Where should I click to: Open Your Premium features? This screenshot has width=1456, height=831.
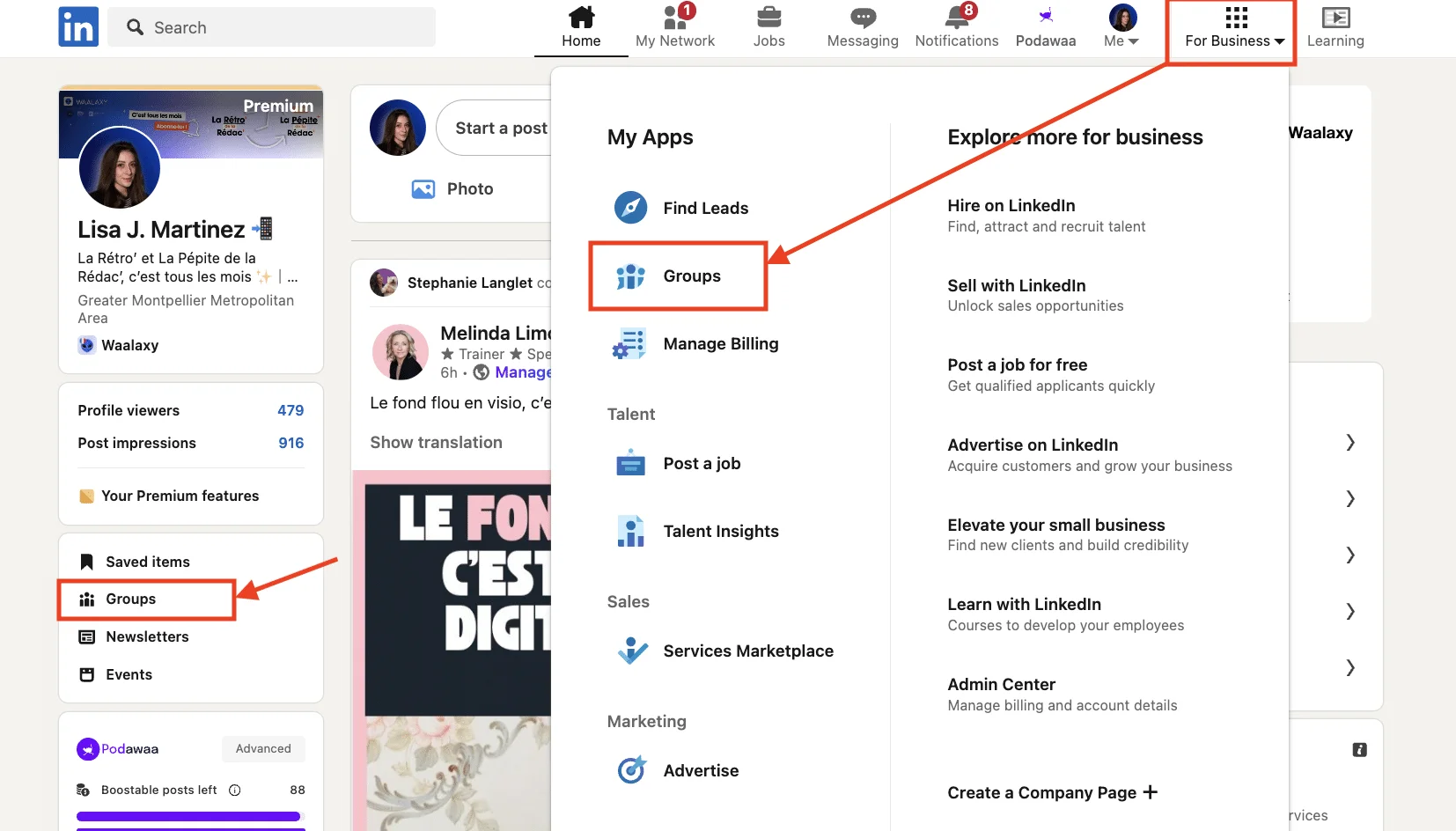pyautogui.click(x=169, y=496)
